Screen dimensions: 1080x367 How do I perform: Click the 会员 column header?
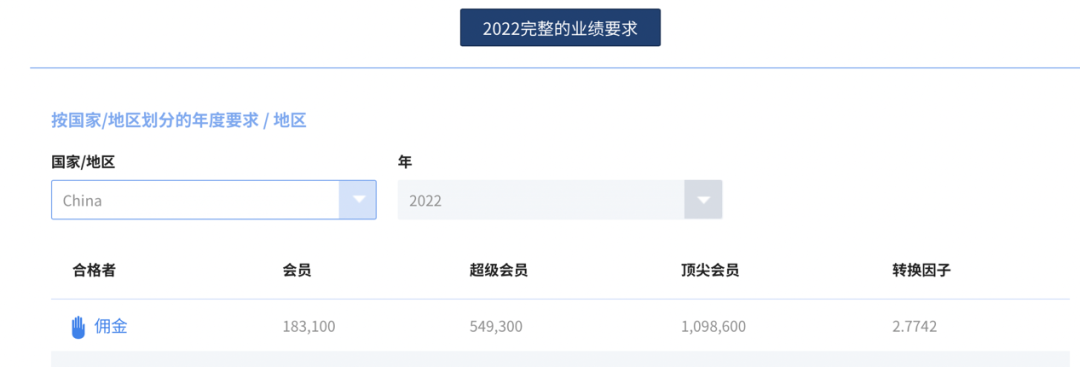pyautogui.click(x=297, y=271)
